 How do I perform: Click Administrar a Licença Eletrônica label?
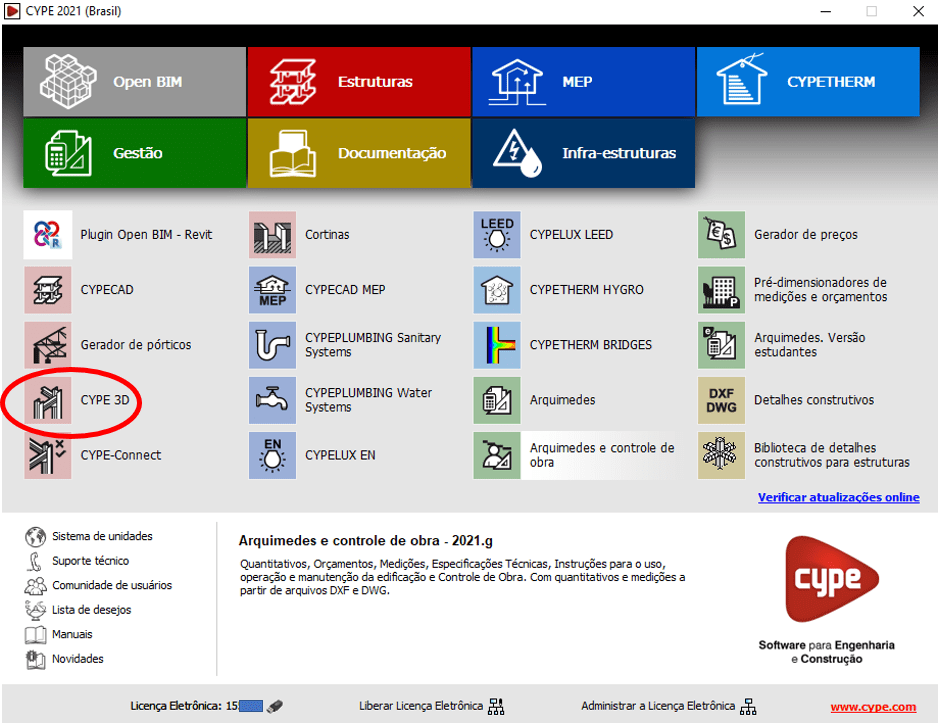point(658,706)
